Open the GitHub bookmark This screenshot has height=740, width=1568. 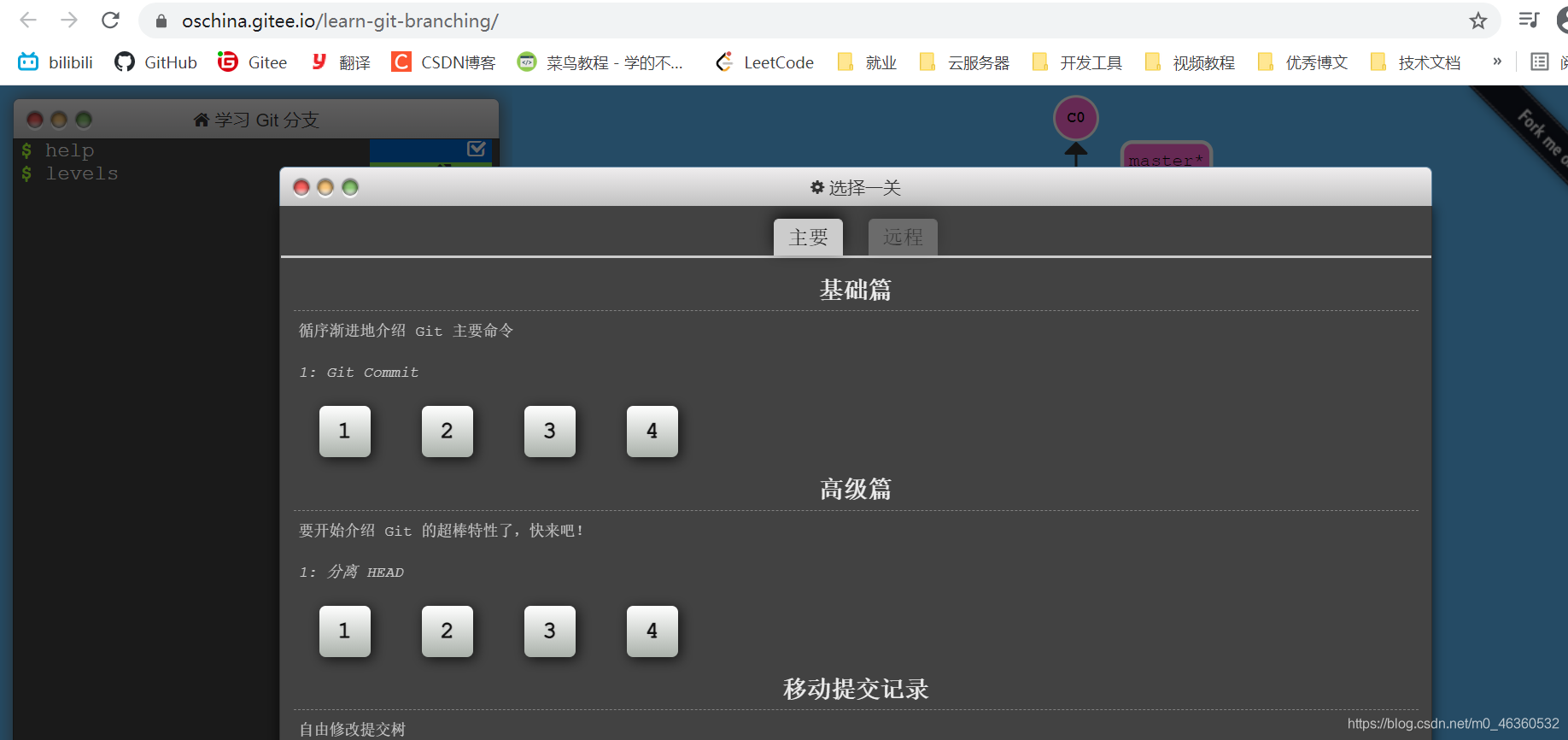click(x=155, y=62)
